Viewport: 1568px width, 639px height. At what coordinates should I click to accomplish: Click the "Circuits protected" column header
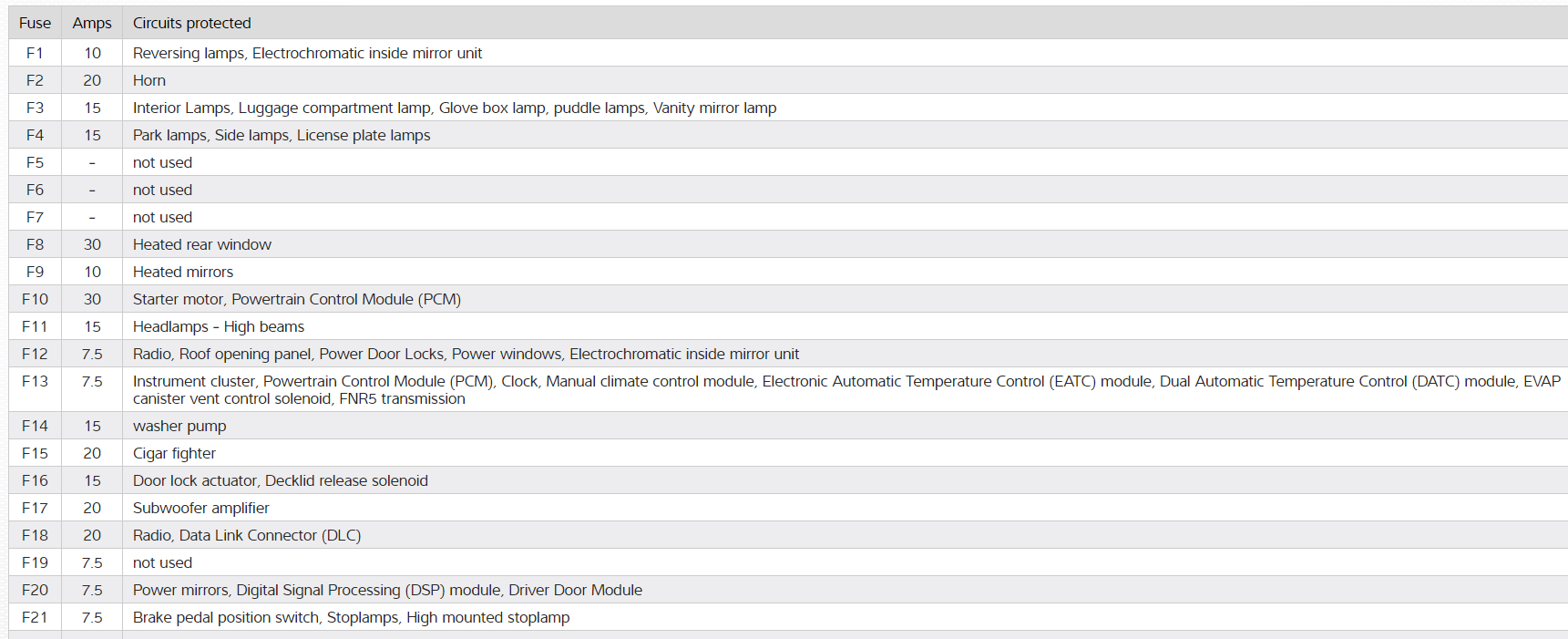(191, 23)
